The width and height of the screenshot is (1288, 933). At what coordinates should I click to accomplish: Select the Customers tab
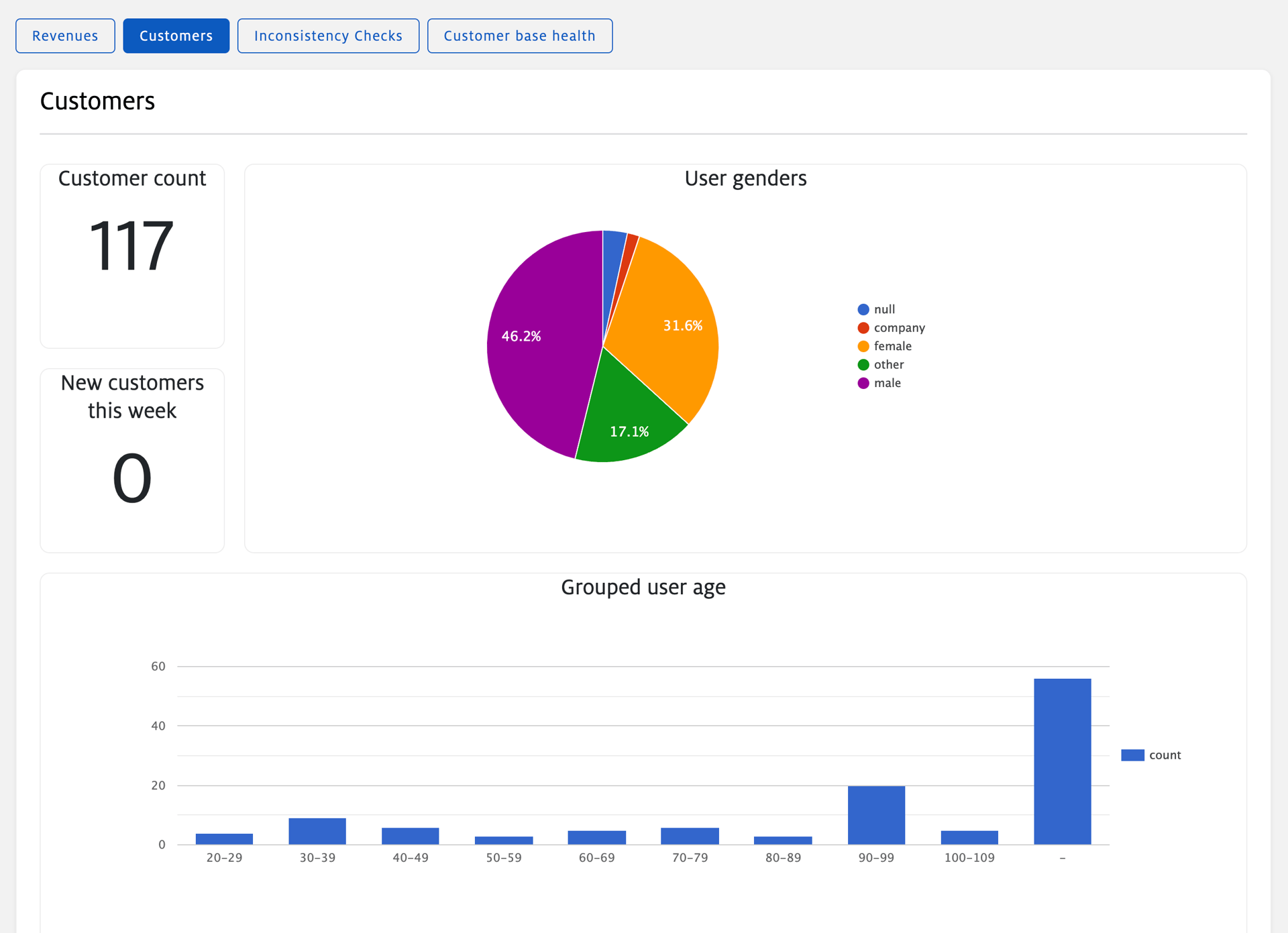[x=176, y=36]
